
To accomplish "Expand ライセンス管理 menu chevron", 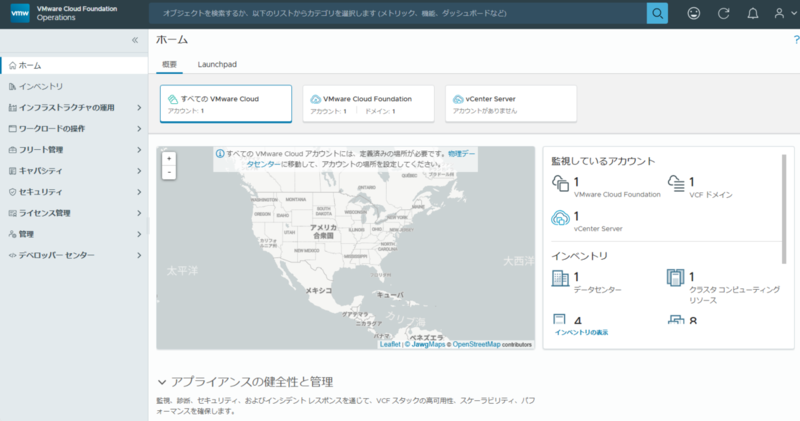I will pyautogui.click(x=139, y=213).
